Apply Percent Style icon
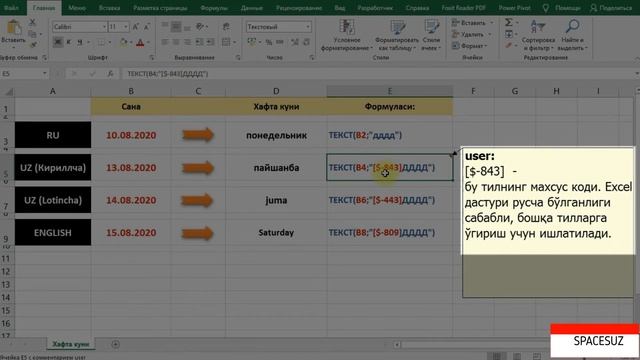This screenshot has height=360, width=640. (x=269, y=42)
